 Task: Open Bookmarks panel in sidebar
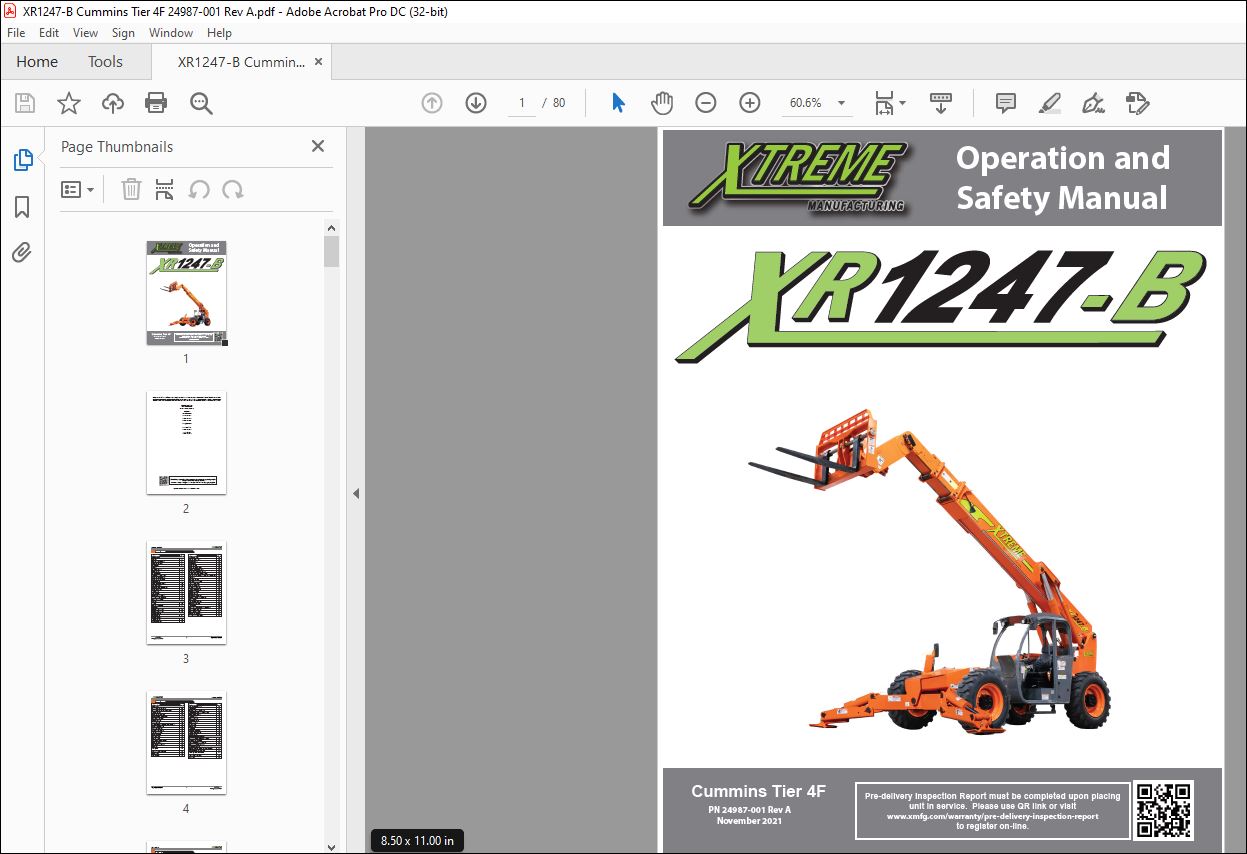[22, 207]
